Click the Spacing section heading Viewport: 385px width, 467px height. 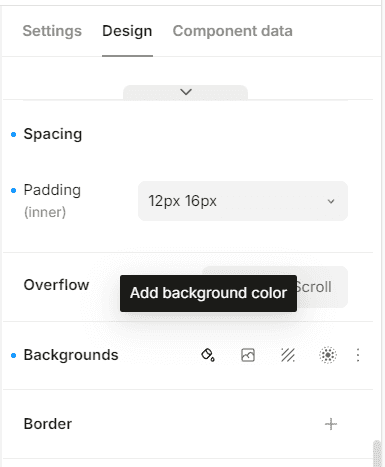pyautogui.click(x=53, y=134)
